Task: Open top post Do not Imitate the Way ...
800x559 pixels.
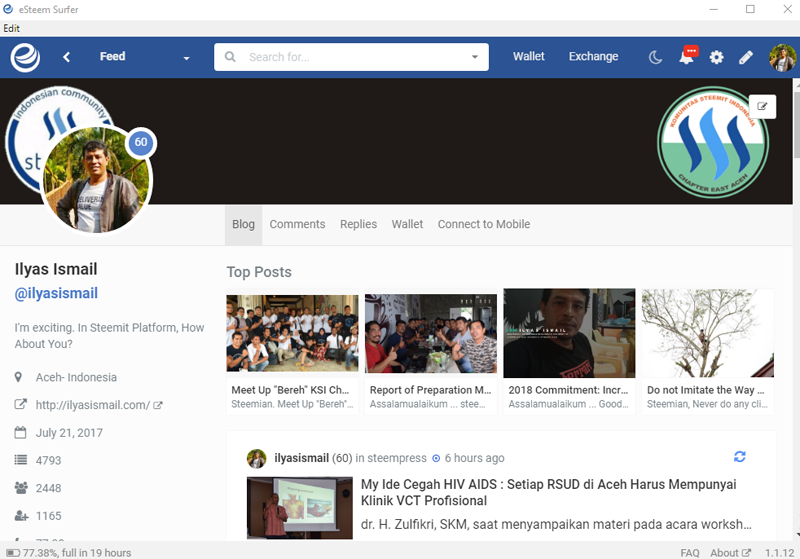Action: (x=708, y=351)
